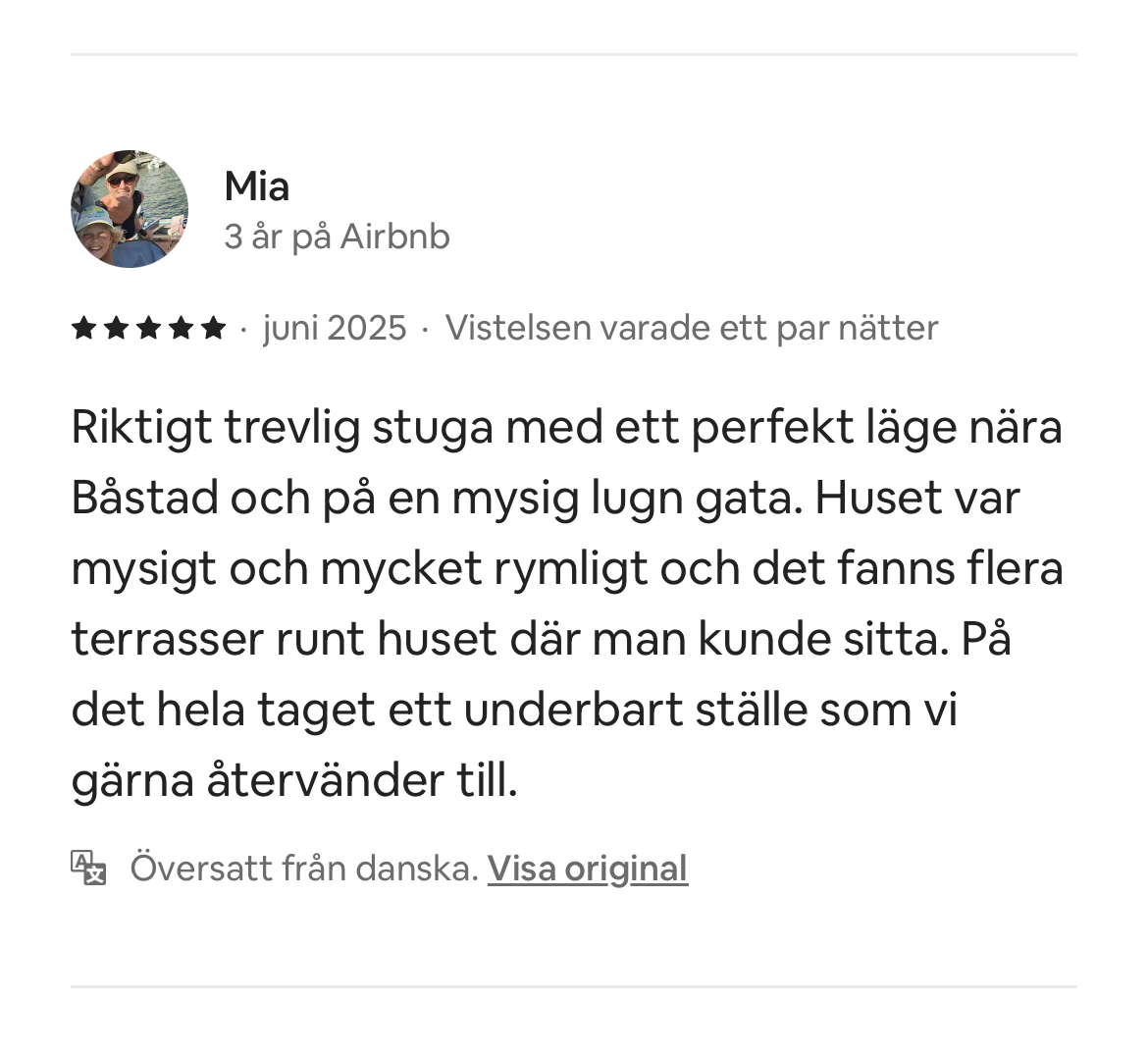Click the fifth star of the rating
1148x1055 pixels.
pos(214,328)
